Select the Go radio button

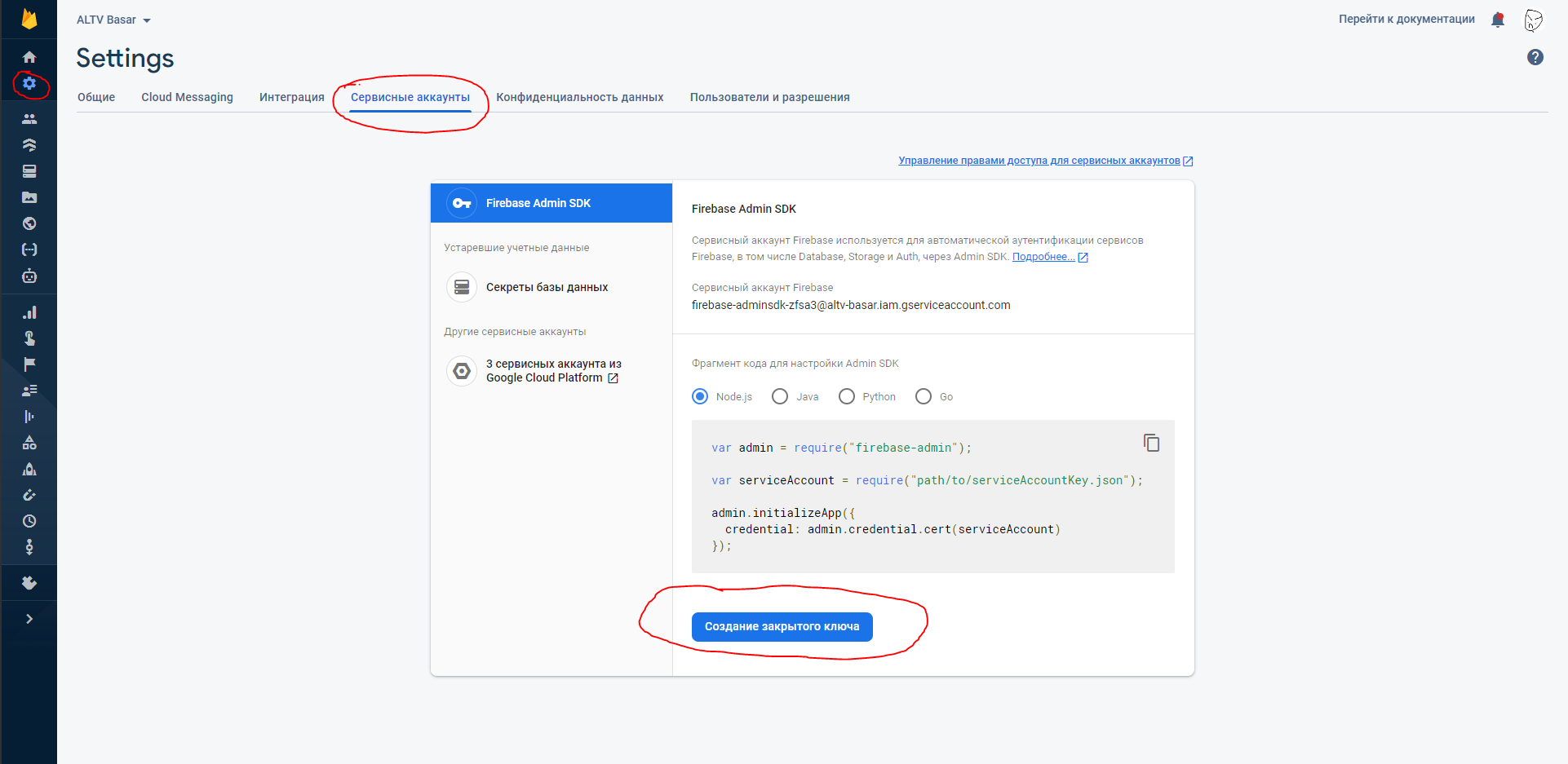click(x=924, y=396)
